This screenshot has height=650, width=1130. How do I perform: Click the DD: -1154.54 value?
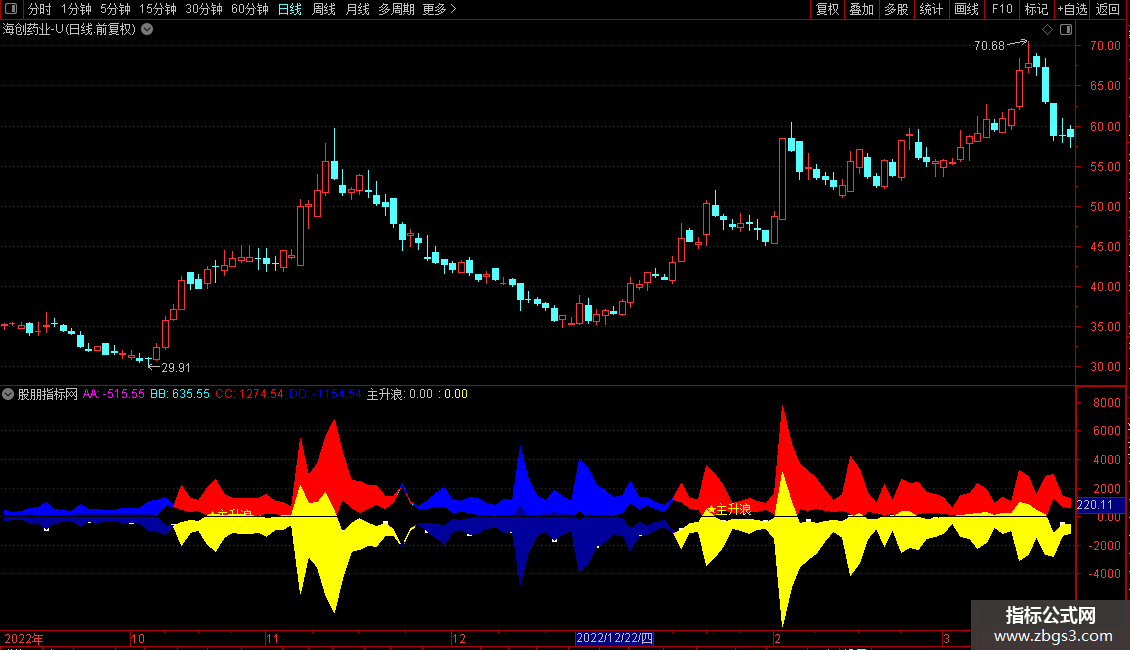(x=325, y=394)
